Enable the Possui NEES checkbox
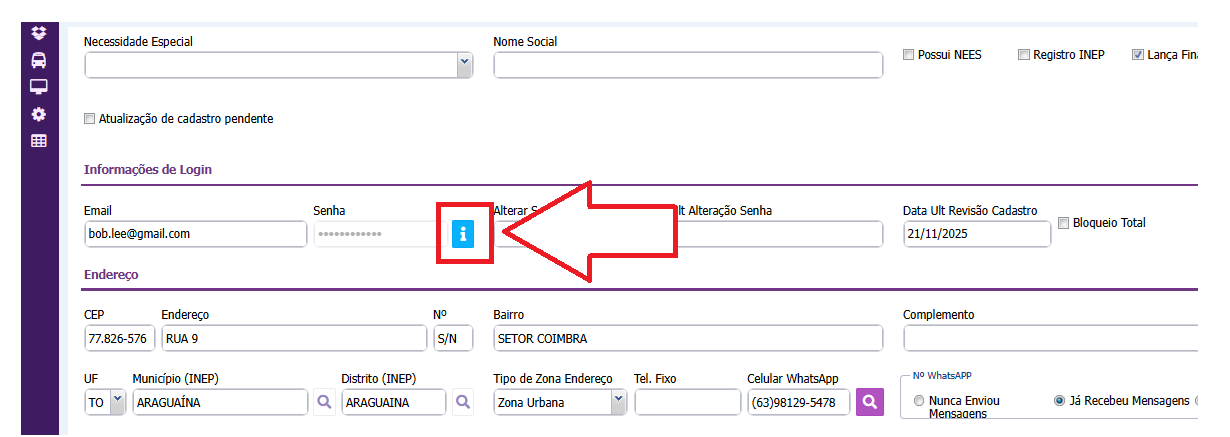This screenshot has width=1230, height=437. click(x=909, y=55)
